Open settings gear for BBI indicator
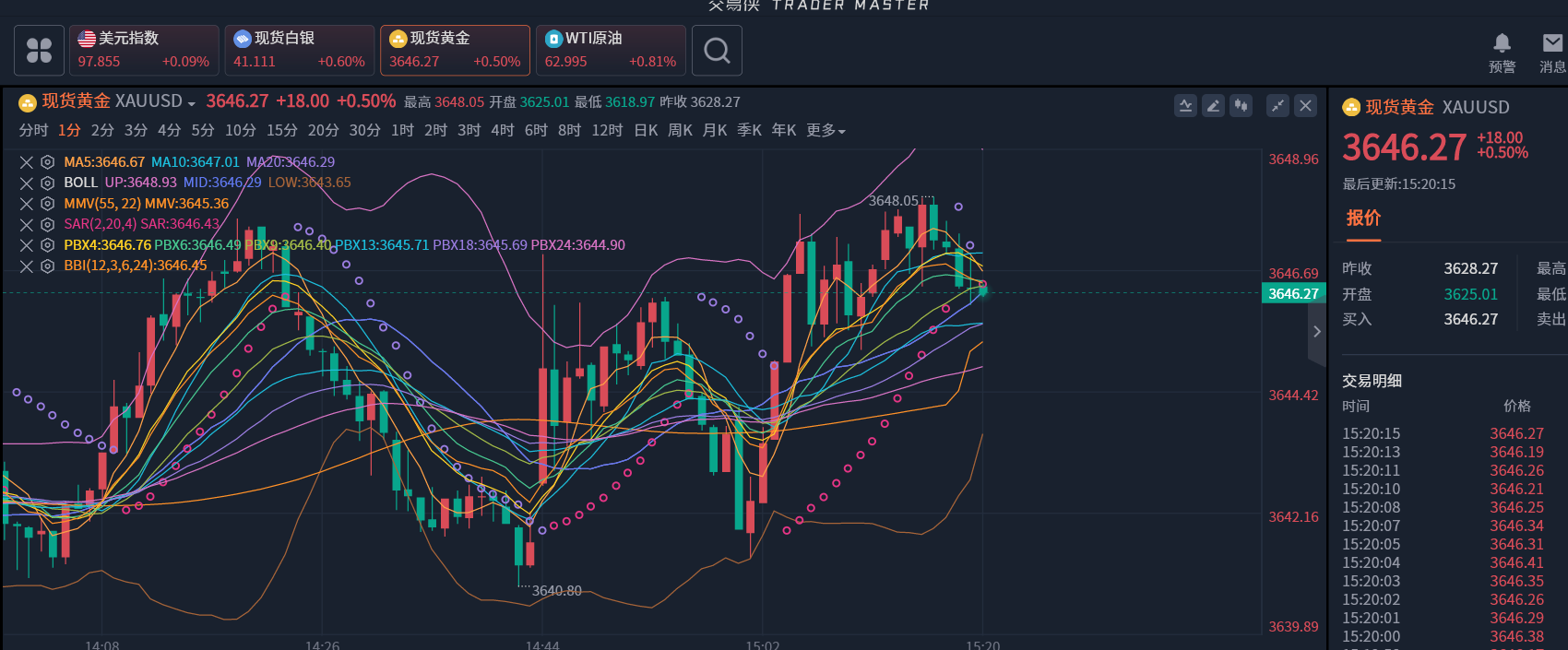The image size is (1568, 650). click(x=47, y=266)
